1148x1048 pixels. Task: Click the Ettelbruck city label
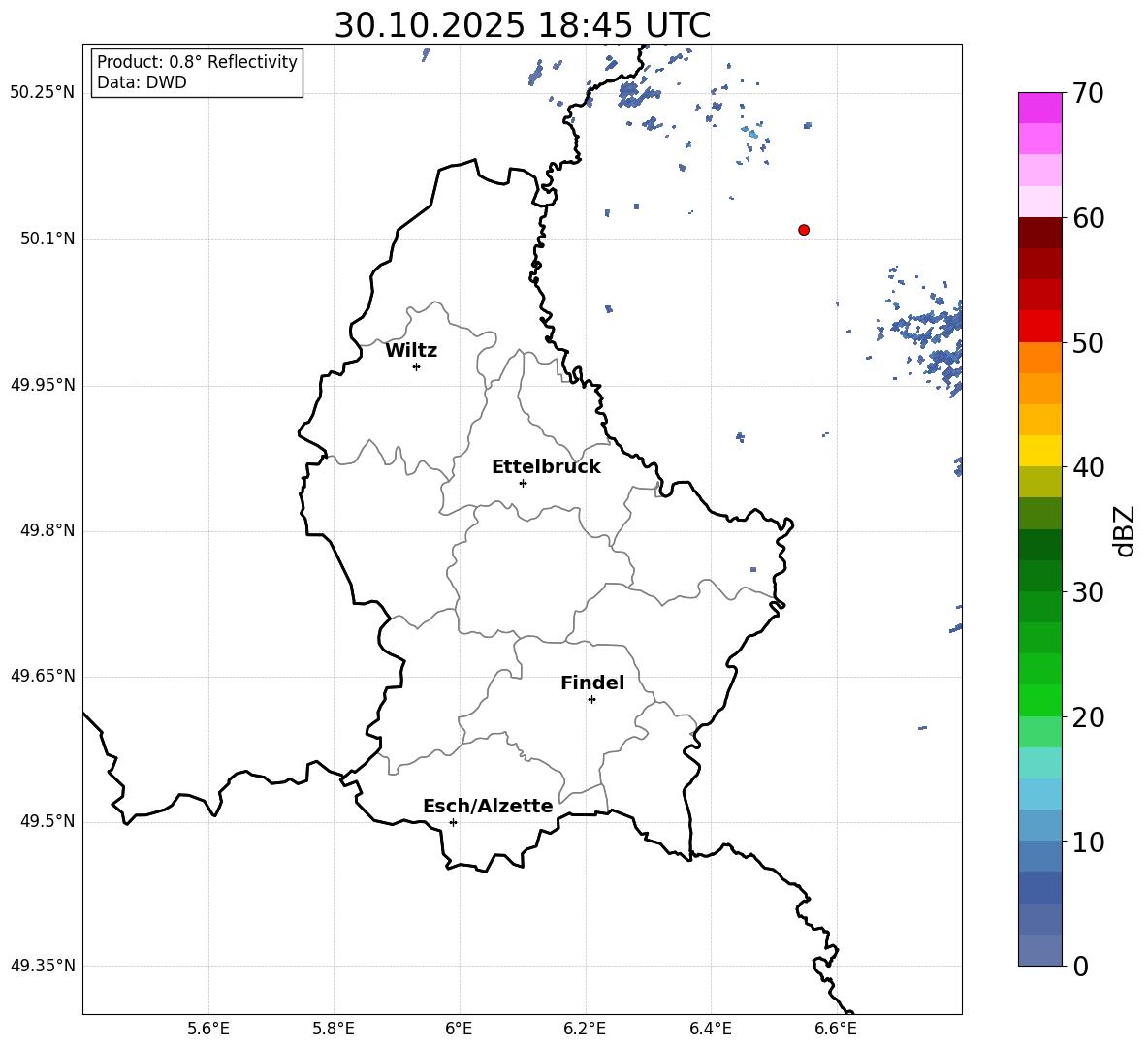[x=546, y=467]
